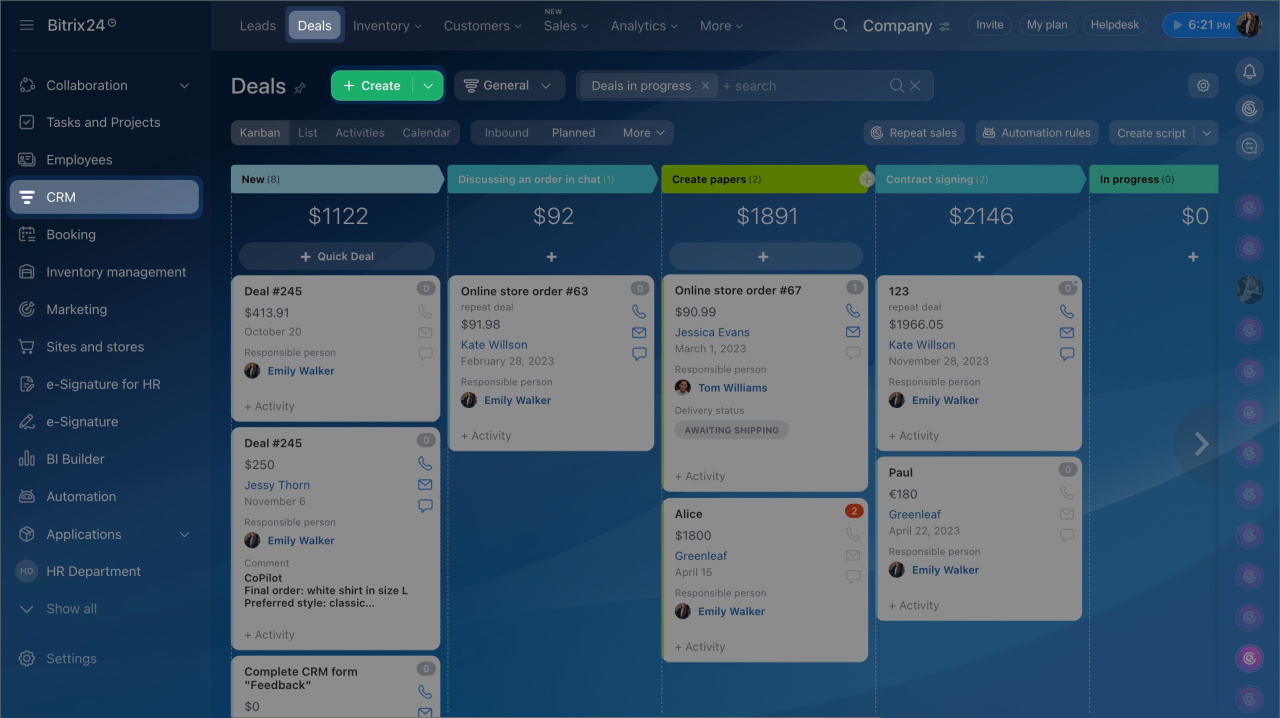Click the search magnifier in the top bar
Screen dimensions: 1280x718
(x=840, y=26)
